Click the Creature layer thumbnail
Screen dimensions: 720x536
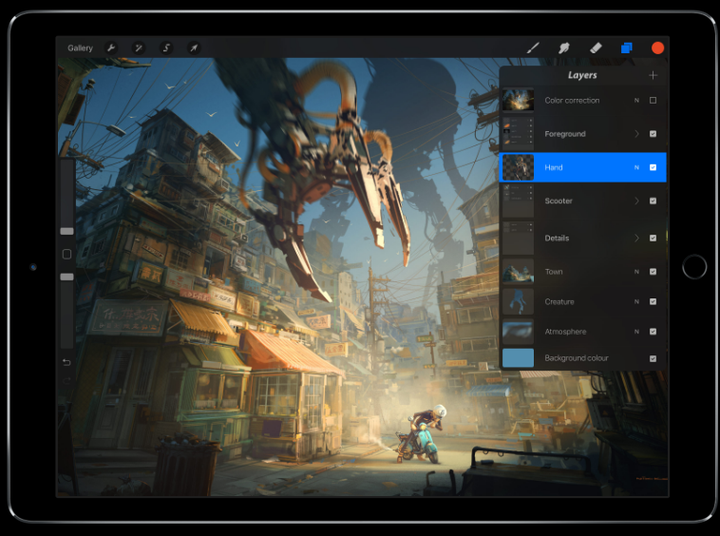pos(518,301)
